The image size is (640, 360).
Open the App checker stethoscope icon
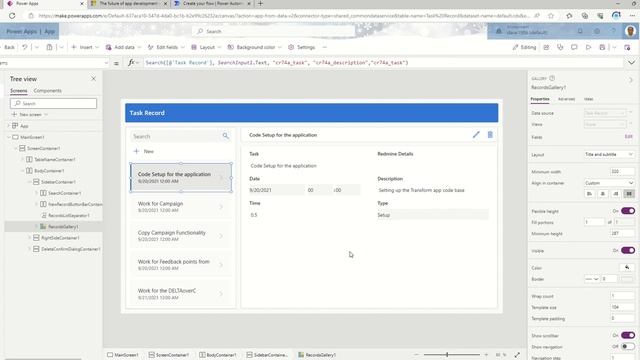click(x=560, y=47)
